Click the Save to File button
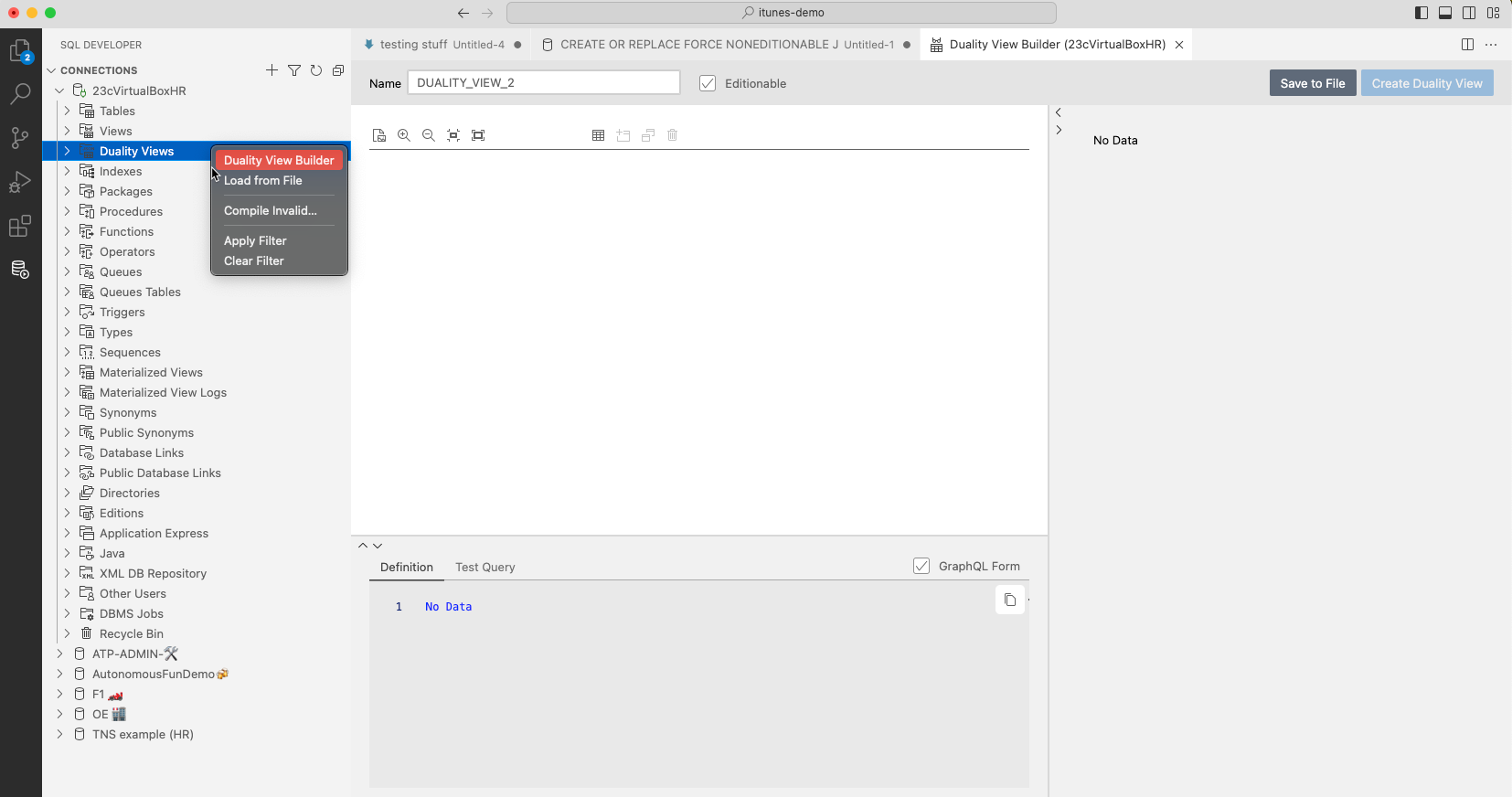Screen dimensions: 1512x797 (x=1313, y=83)
